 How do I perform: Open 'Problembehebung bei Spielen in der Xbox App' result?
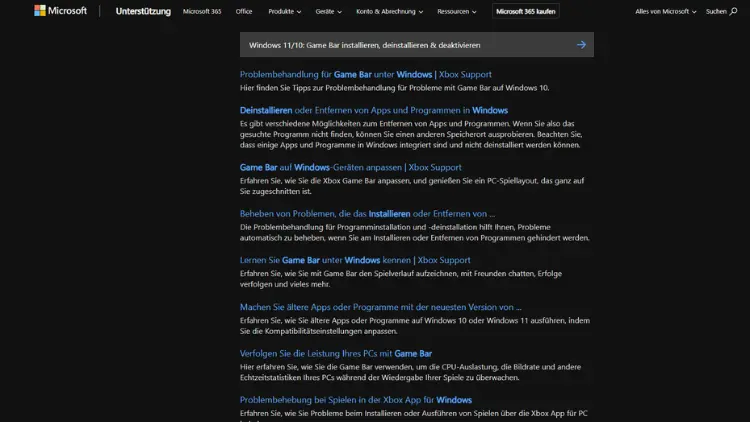coord(356,400)
